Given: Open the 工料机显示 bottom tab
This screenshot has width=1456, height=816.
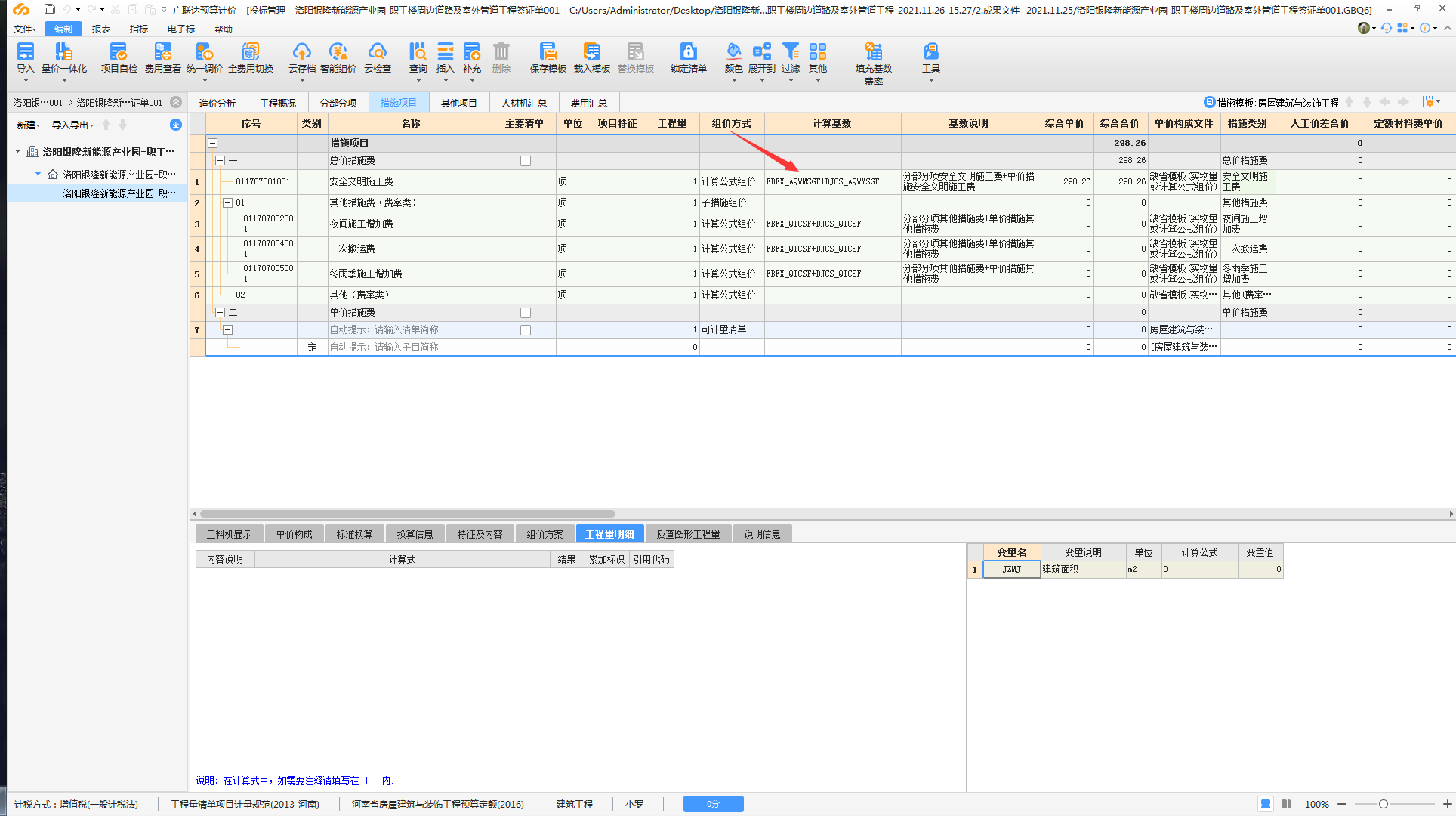Looking at the screenshot, I should [x=230, y=534].
